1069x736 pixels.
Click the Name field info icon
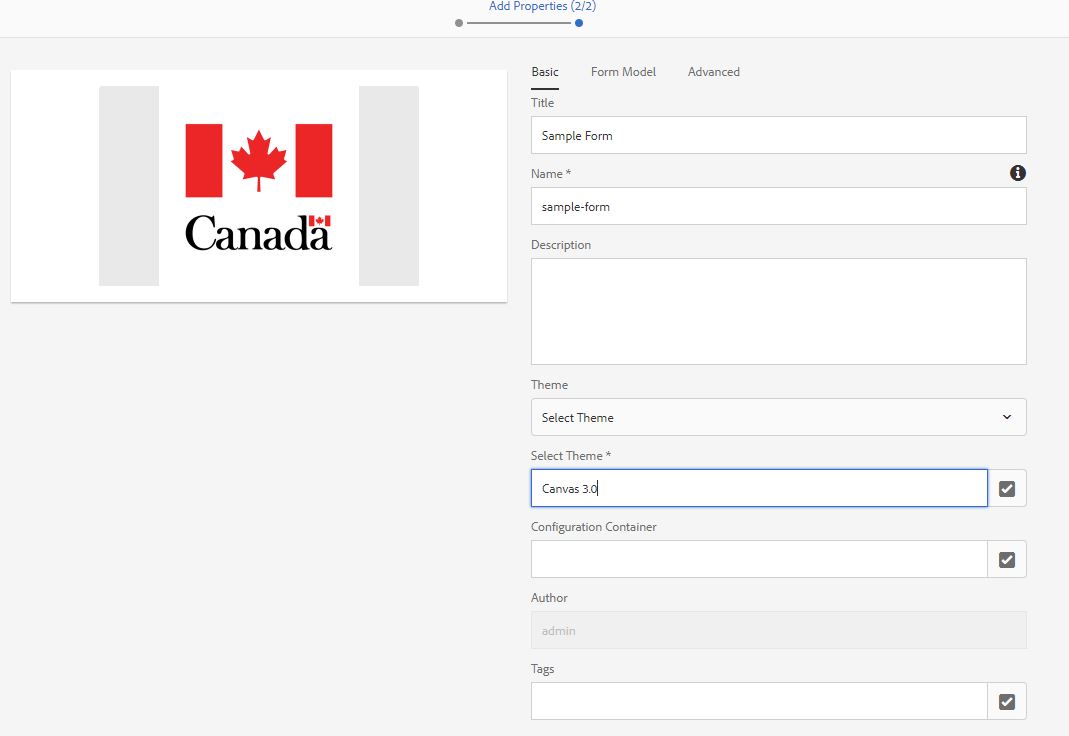[1017, 173]
